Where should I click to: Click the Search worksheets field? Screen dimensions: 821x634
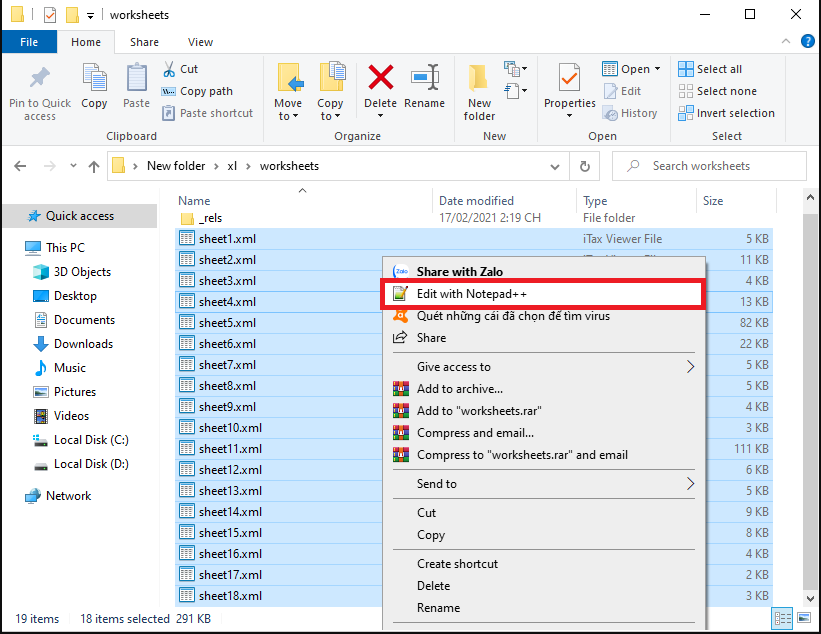click(x=709, y=166)
